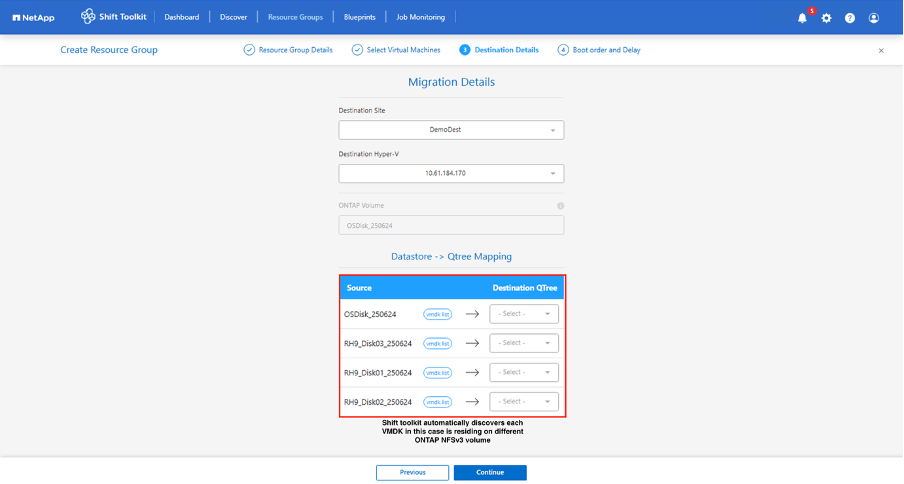
Task: Click the Continue button
Action: tap(490, 472)
